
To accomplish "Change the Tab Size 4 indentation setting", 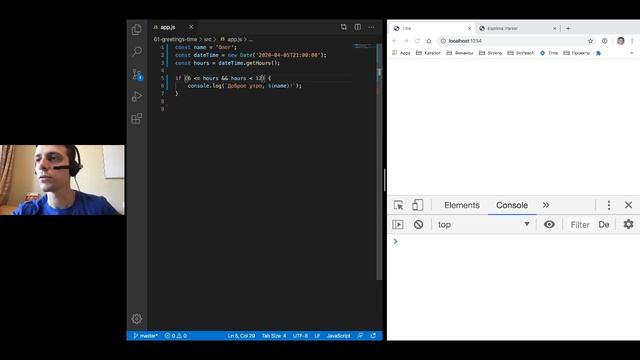I will (274, 336).
